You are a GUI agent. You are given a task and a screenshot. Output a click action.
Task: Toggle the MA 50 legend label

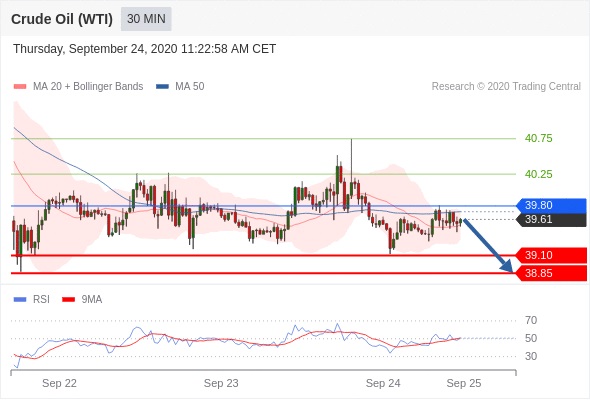[x=190, y=87]
